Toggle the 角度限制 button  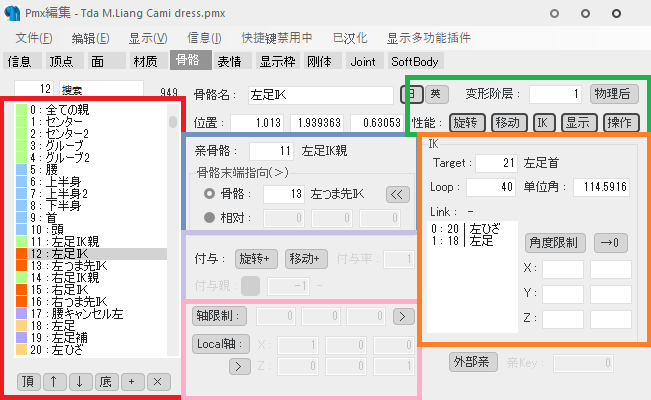555,243
